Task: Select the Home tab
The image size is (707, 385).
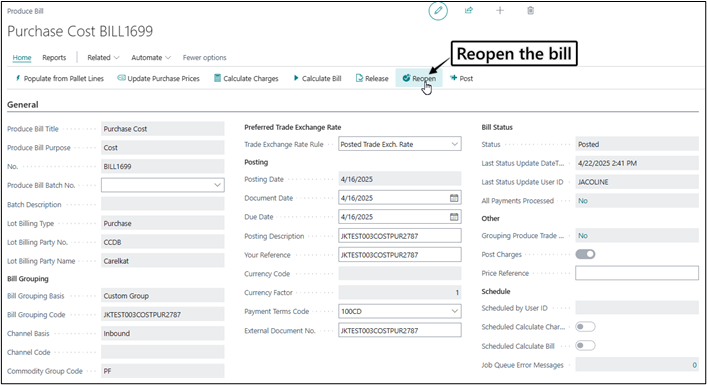Action: tap(22, 58)
